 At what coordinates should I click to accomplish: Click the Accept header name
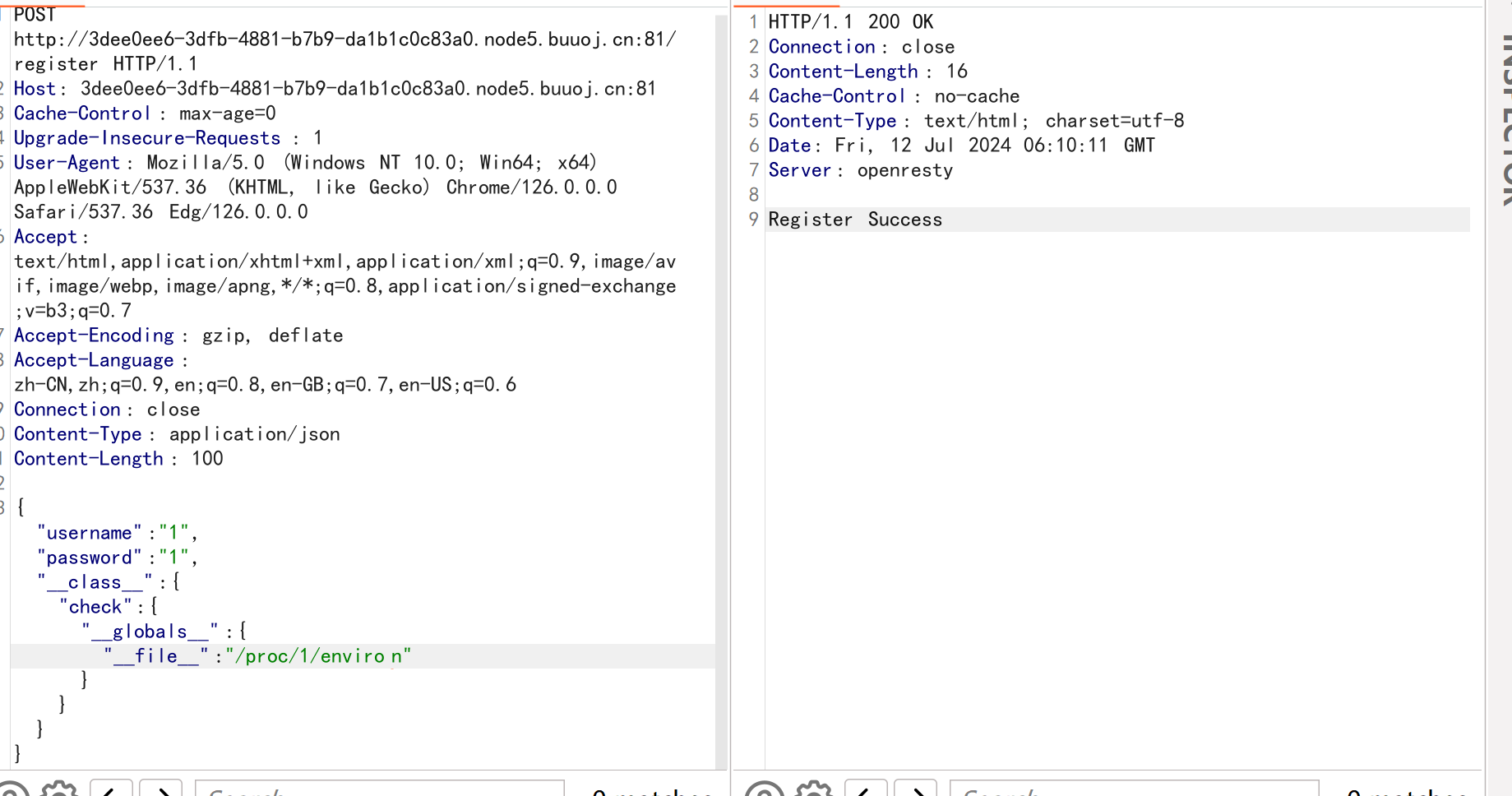pos(45,237)
